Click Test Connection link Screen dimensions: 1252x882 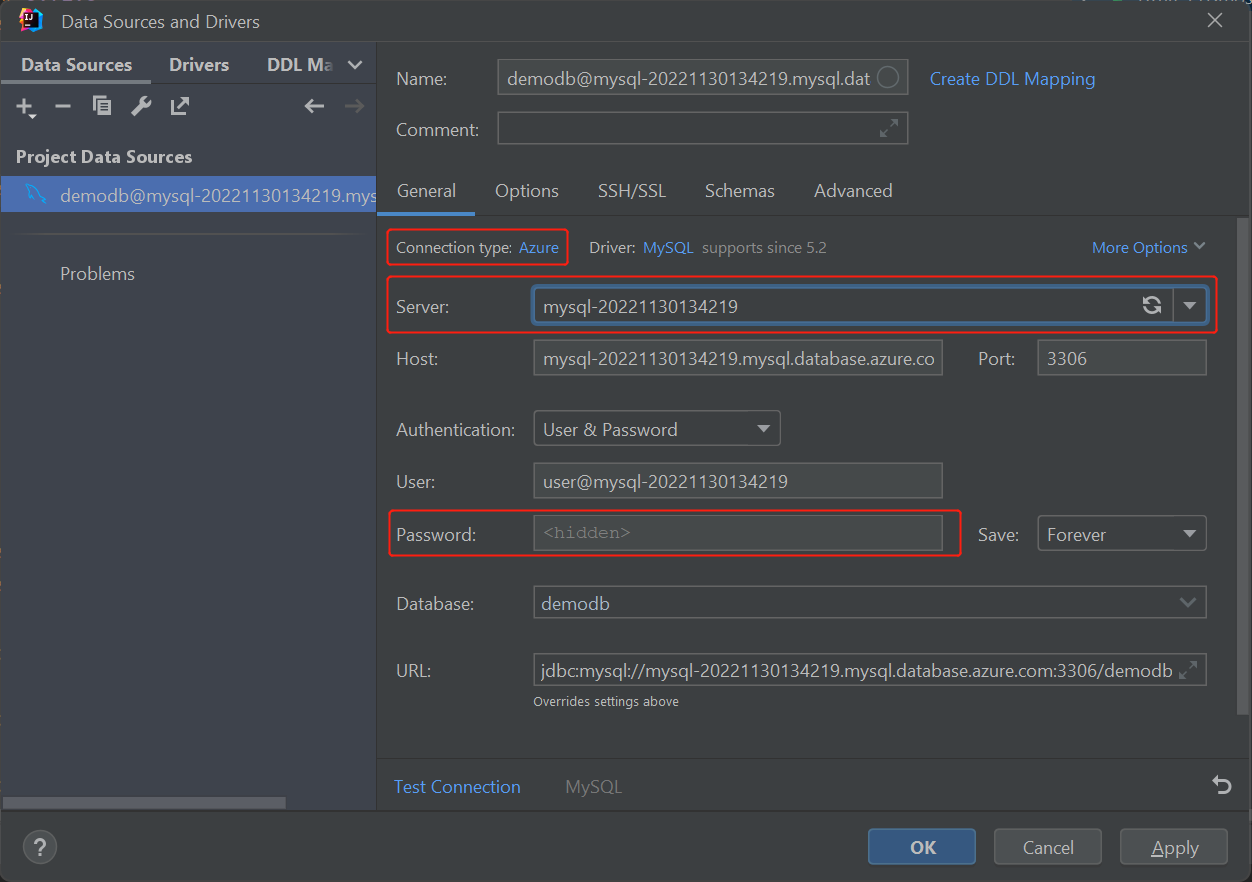click(x=457, y=787)
